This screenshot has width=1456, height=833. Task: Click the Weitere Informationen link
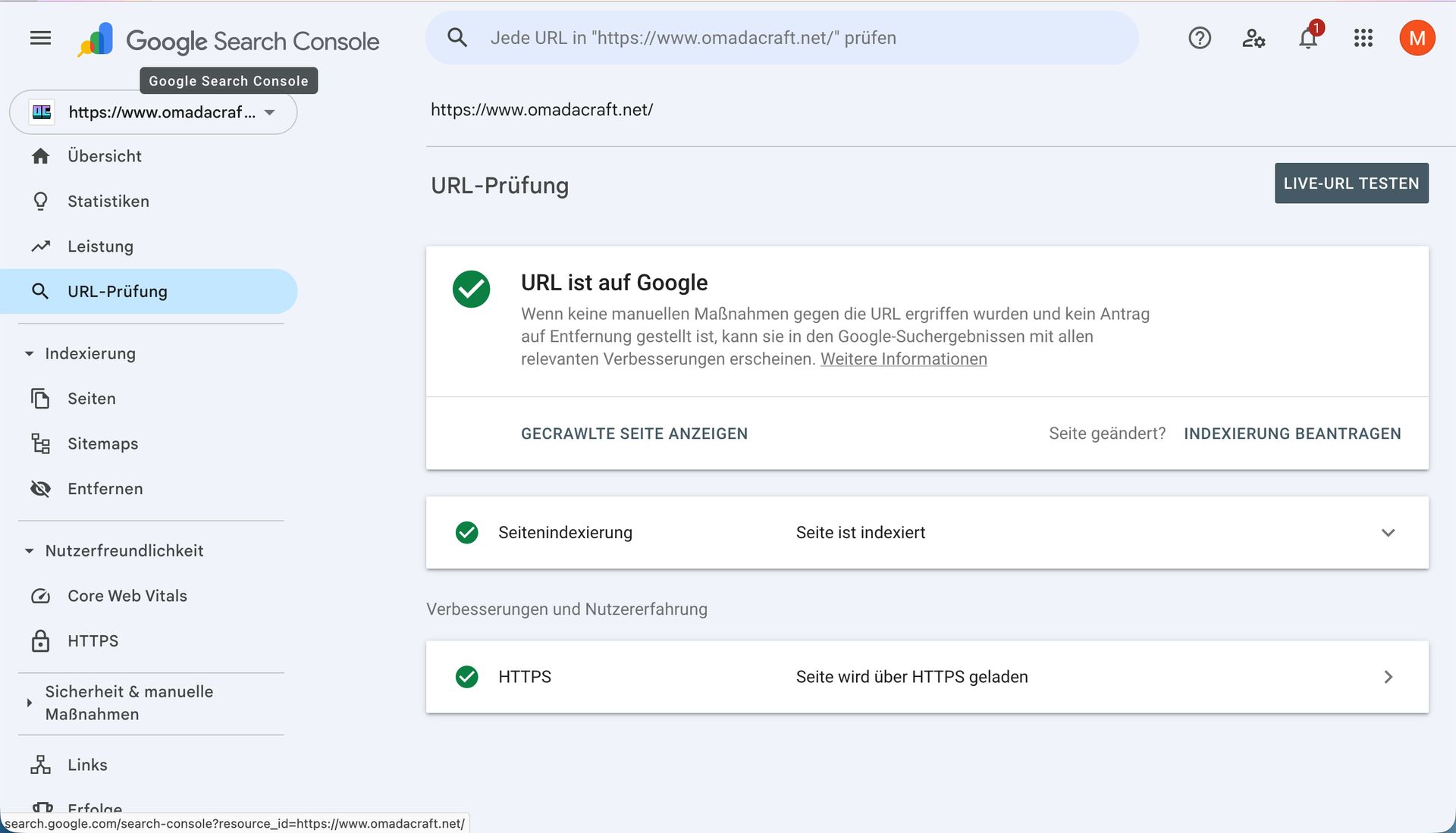pyautogui.click(x=903, y=359)
